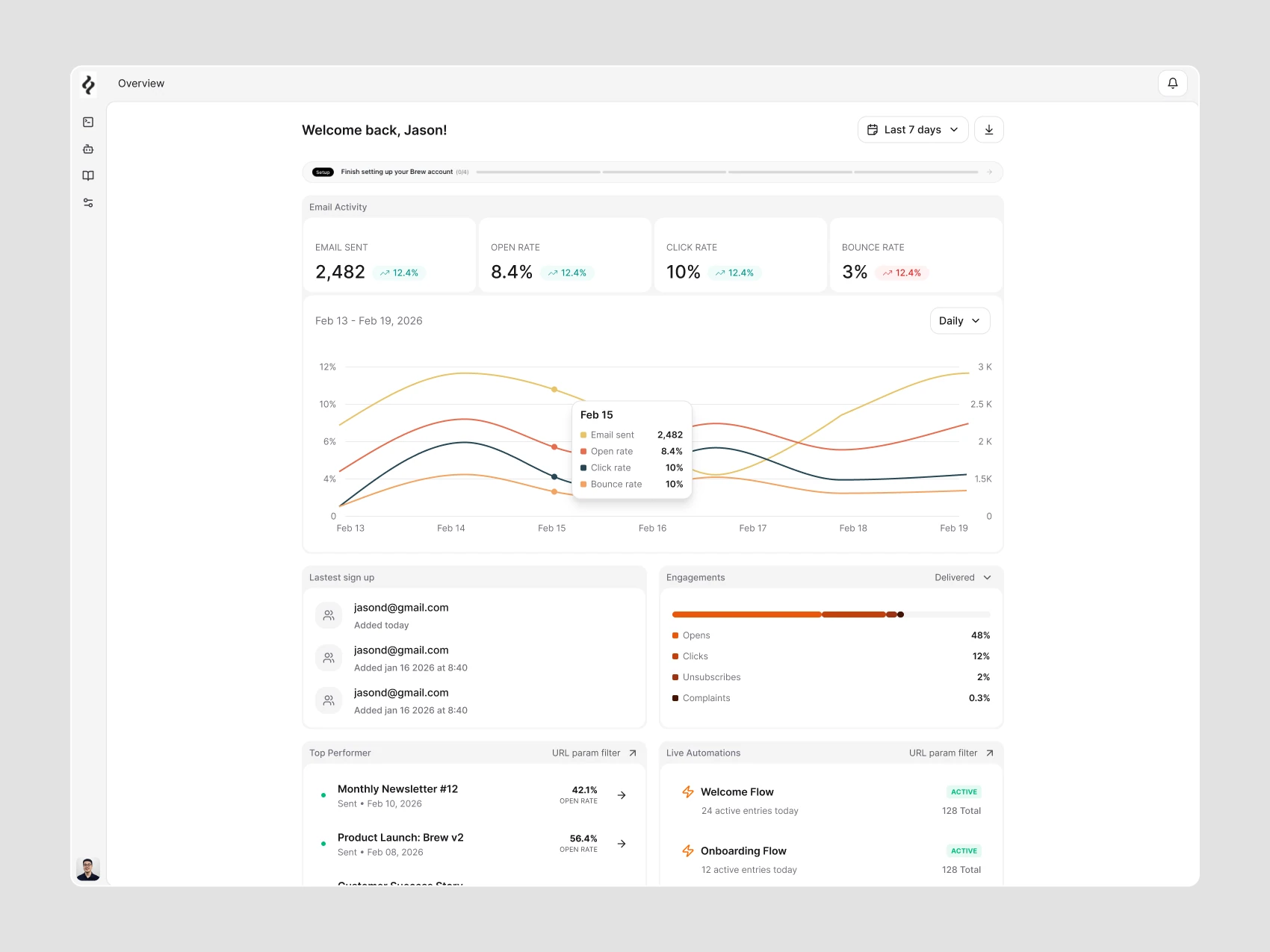Open the arrow for Monthly Newsletter #12
This screenshot has width=1270, height=952.
[622, 795]
